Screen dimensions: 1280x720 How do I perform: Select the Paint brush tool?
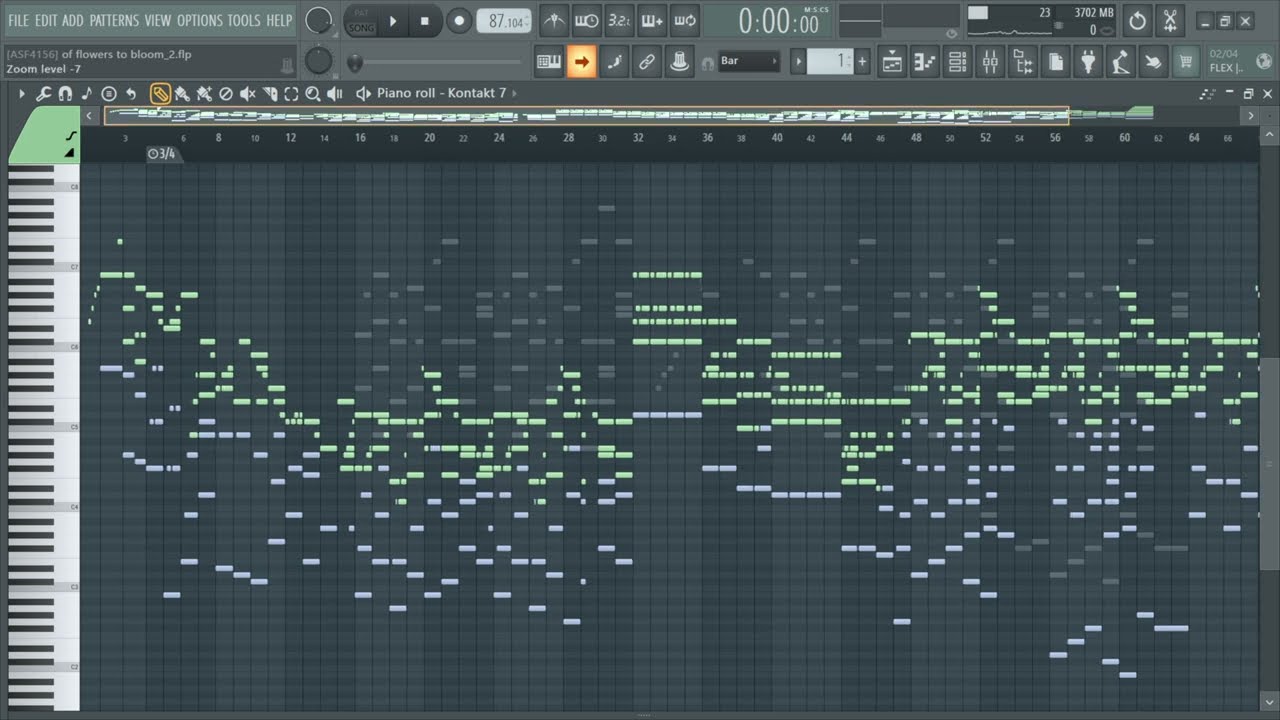click(182, 93)
